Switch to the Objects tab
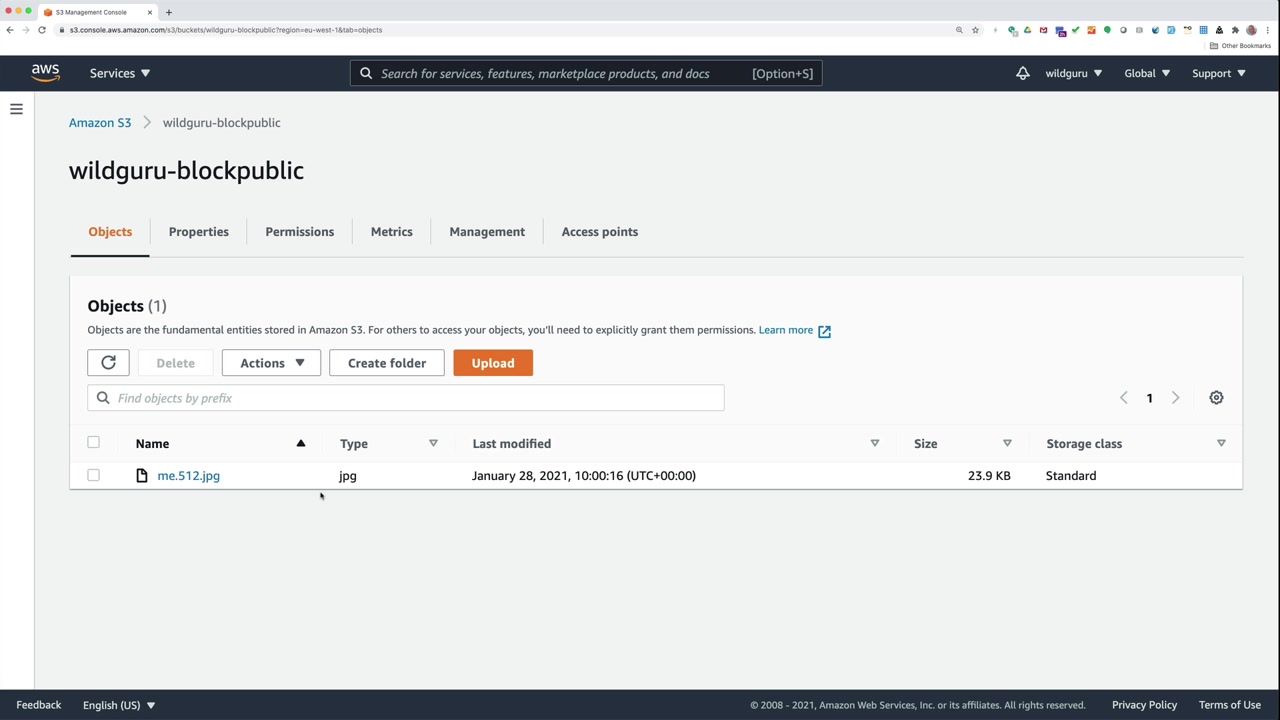1280x720 pixels. click(x=110, y=232)
